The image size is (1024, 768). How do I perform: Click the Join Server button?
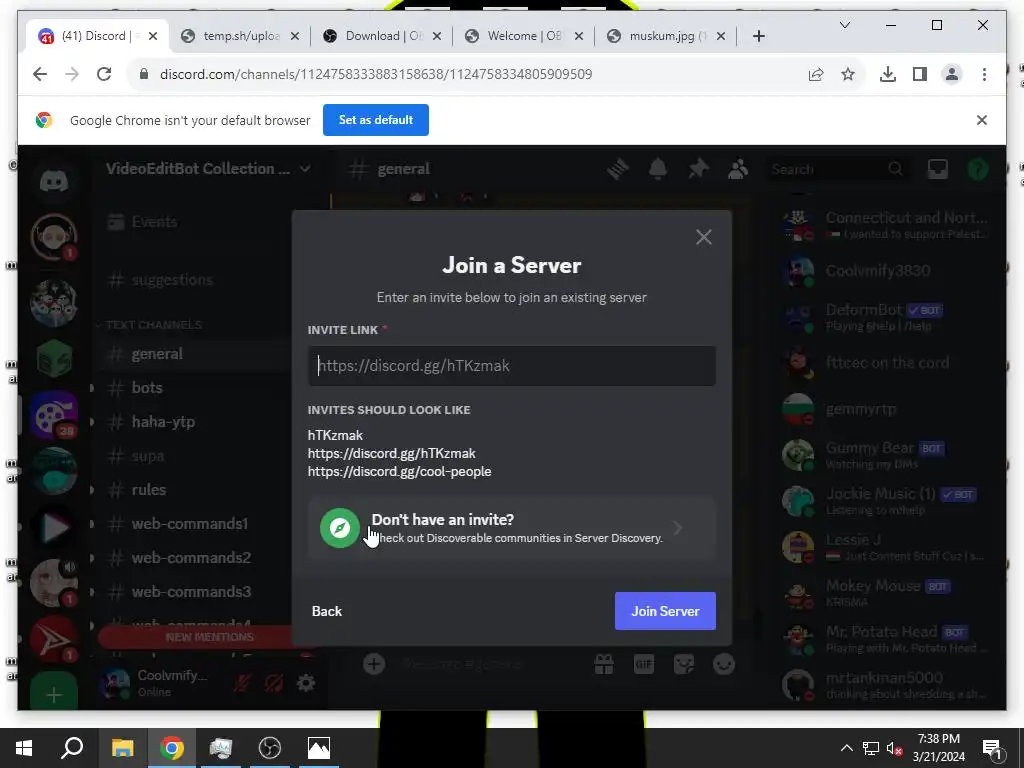[665, 611]
